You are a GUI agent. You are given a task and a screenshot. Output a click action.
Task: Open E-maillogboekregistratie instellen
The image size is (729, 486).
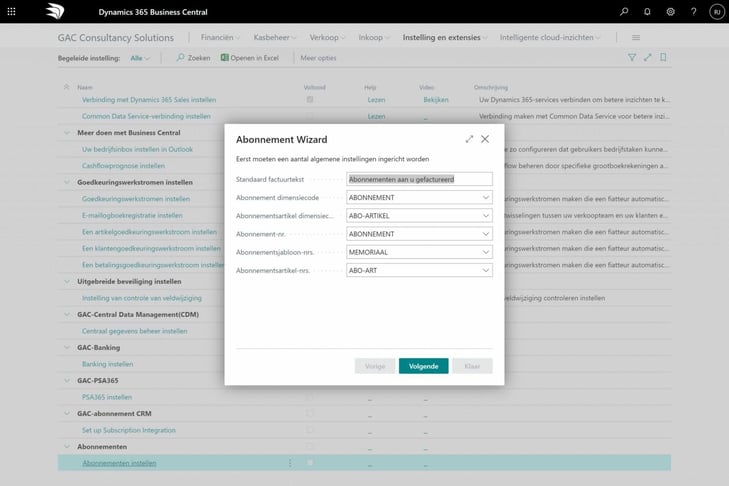click(132, 215)
